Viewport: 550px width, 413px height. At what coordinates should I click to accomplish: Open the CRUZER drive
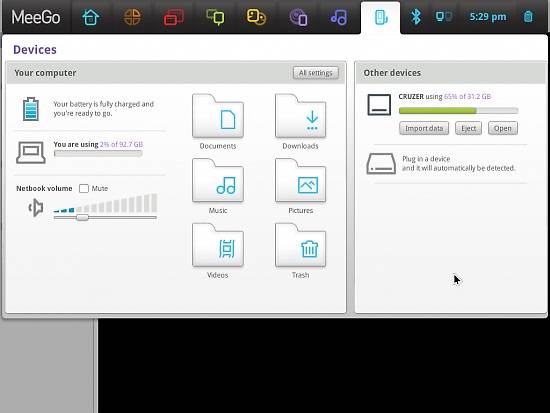(503, 128)
